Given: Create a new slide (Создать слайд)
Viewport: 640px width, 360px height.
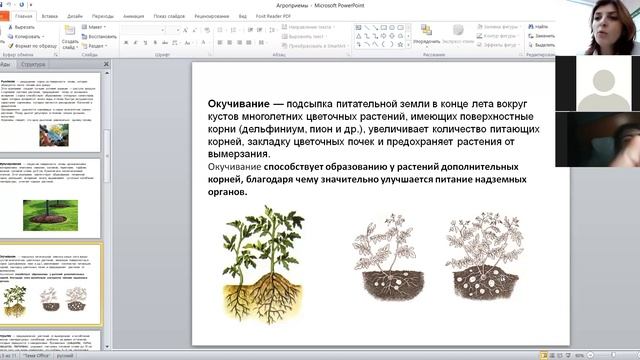Looking at the screenshot, I should tap(70, 38).
